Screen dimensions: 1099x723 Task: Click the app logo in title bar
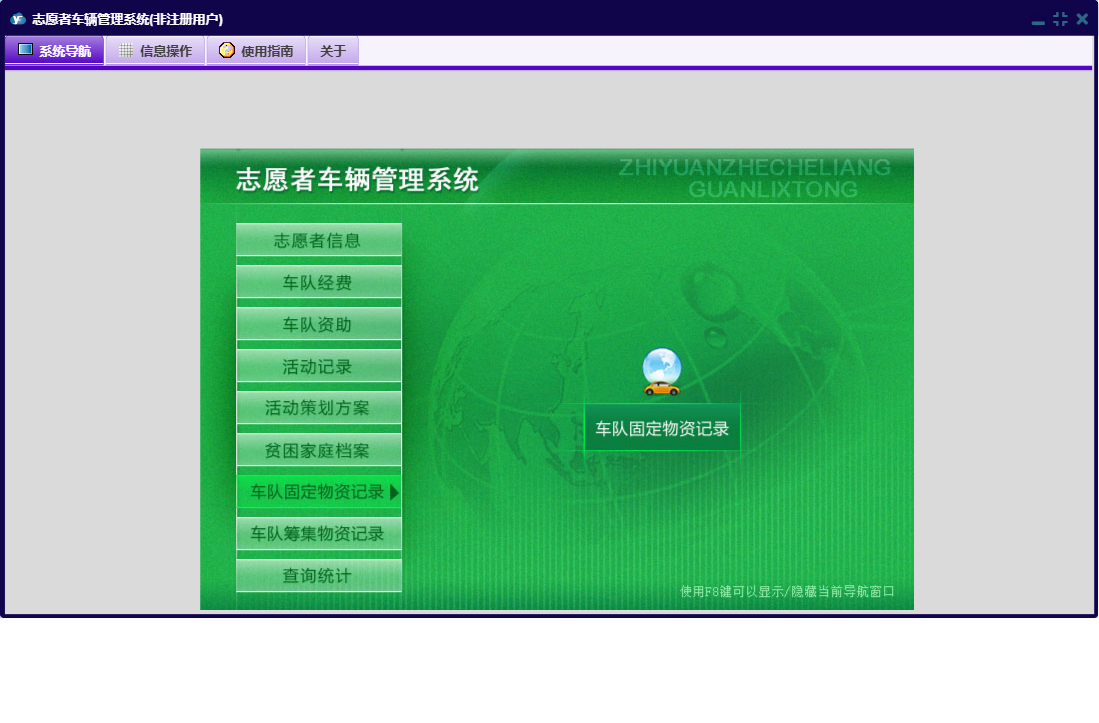tap(18, 19)
